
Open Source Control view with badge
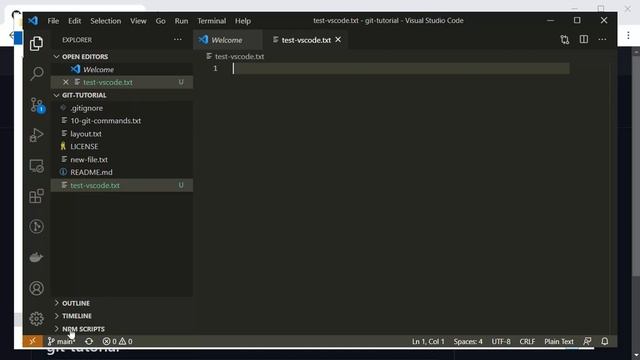pyautogui.click(x=36, y=105)
